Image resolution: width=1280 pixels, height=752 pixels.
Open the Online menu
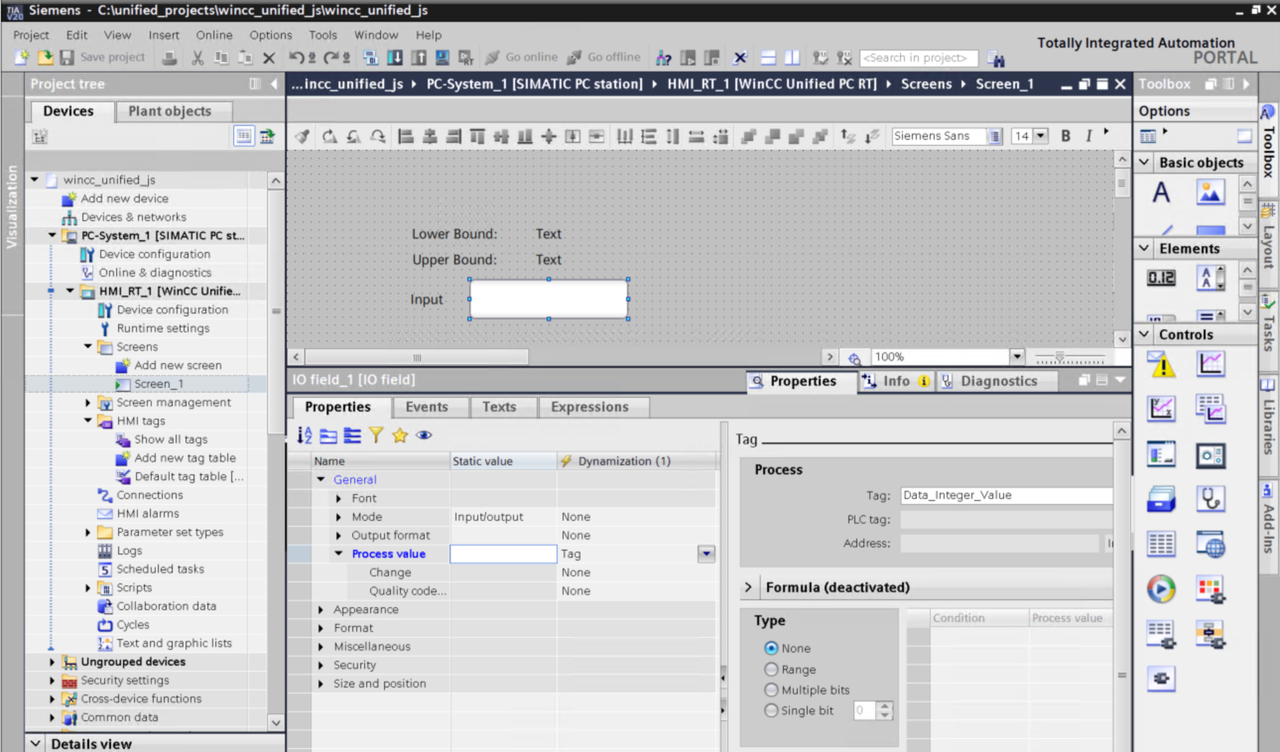click(214, 35)
